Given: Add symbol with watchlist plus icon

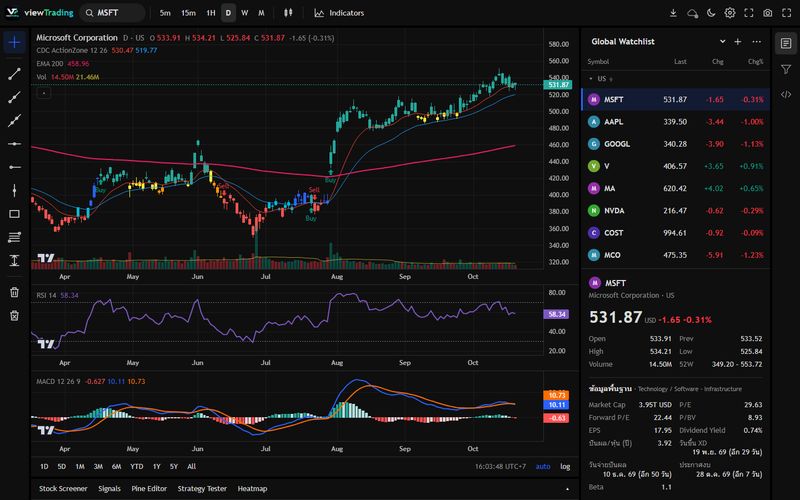Looking at the screenshot, I should coord(738,42).
